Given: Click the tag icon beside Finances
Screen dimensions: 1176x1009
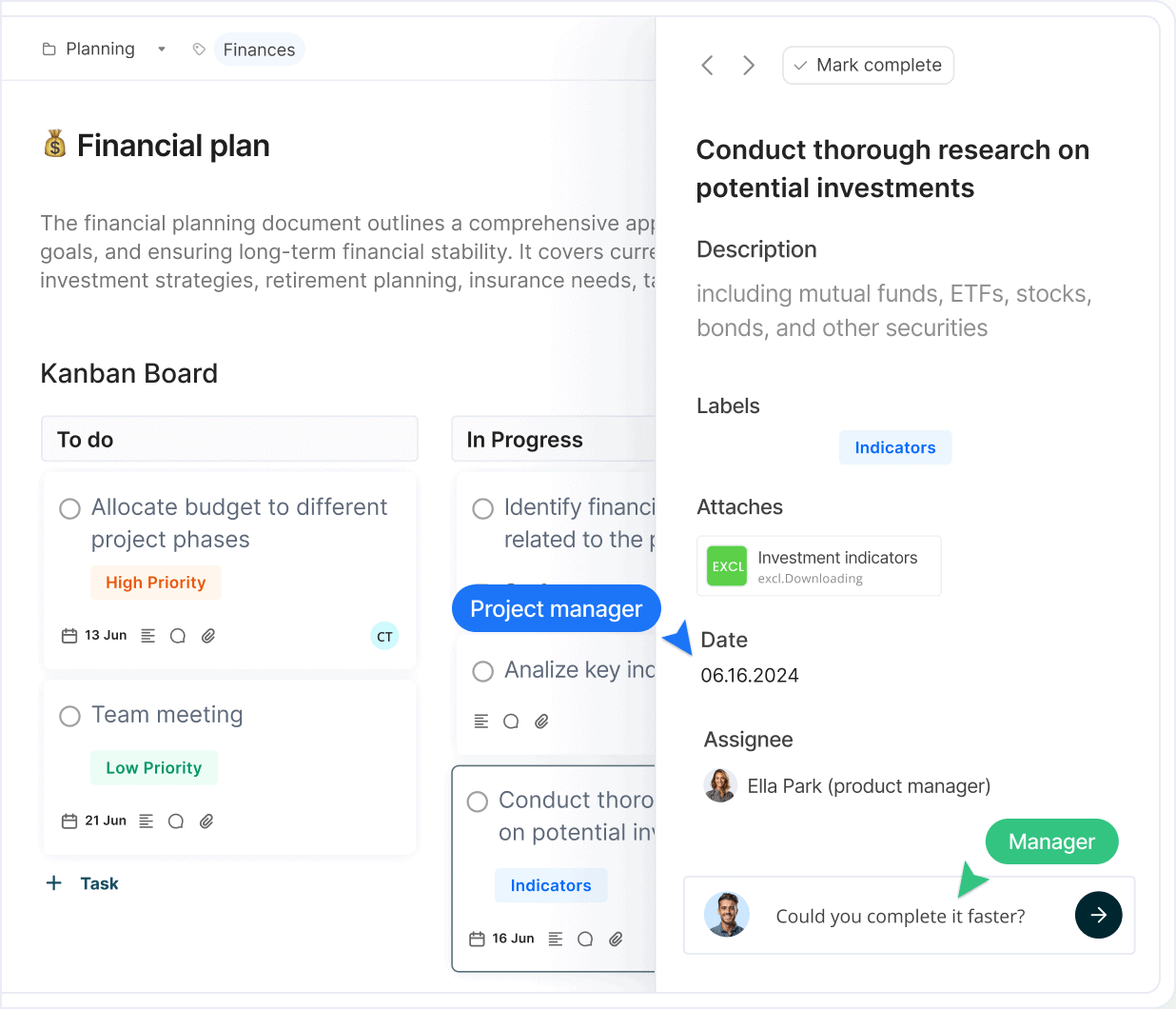Looking at the screenshot, I should point(199,49).
